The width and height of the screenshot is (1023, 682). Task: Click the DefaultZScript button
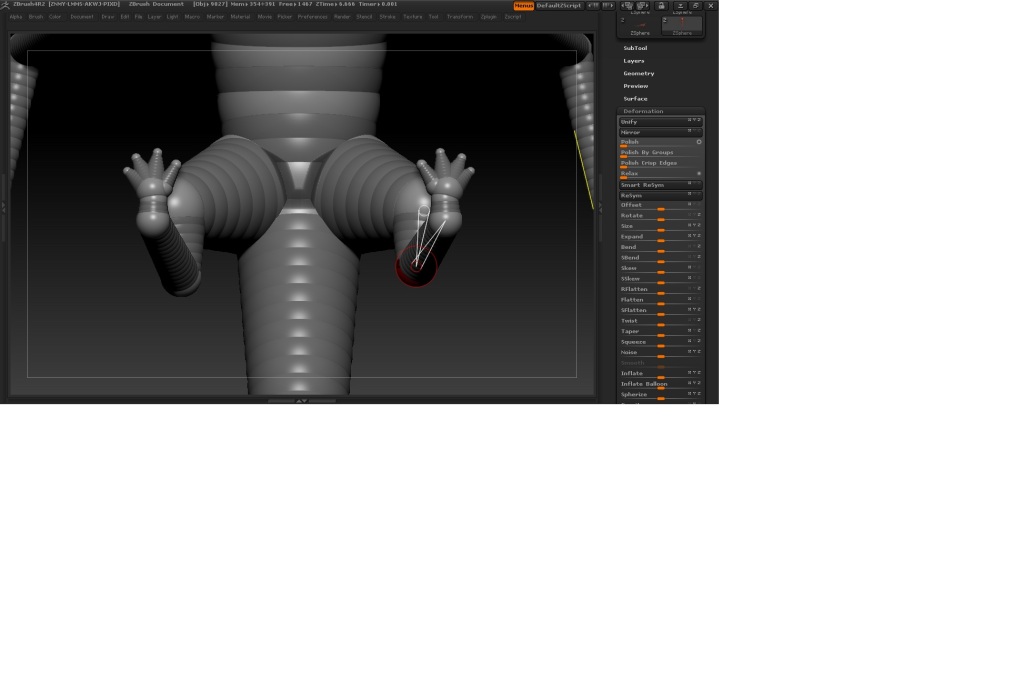coord(558,5)
